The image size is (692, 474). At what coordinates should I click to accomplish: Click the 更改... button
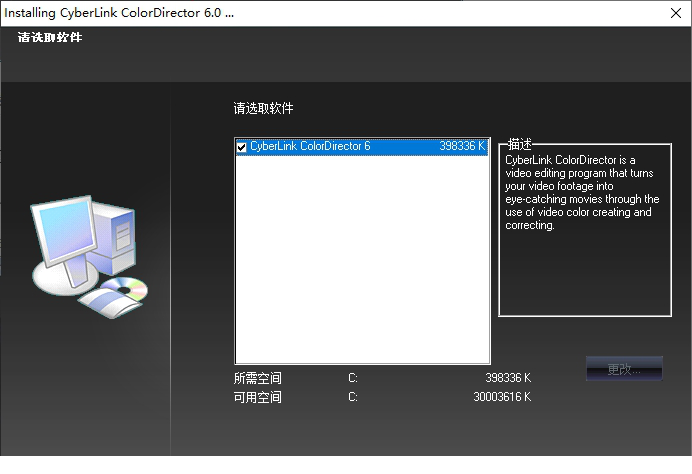pyautogui.click(x=624, y=369)
